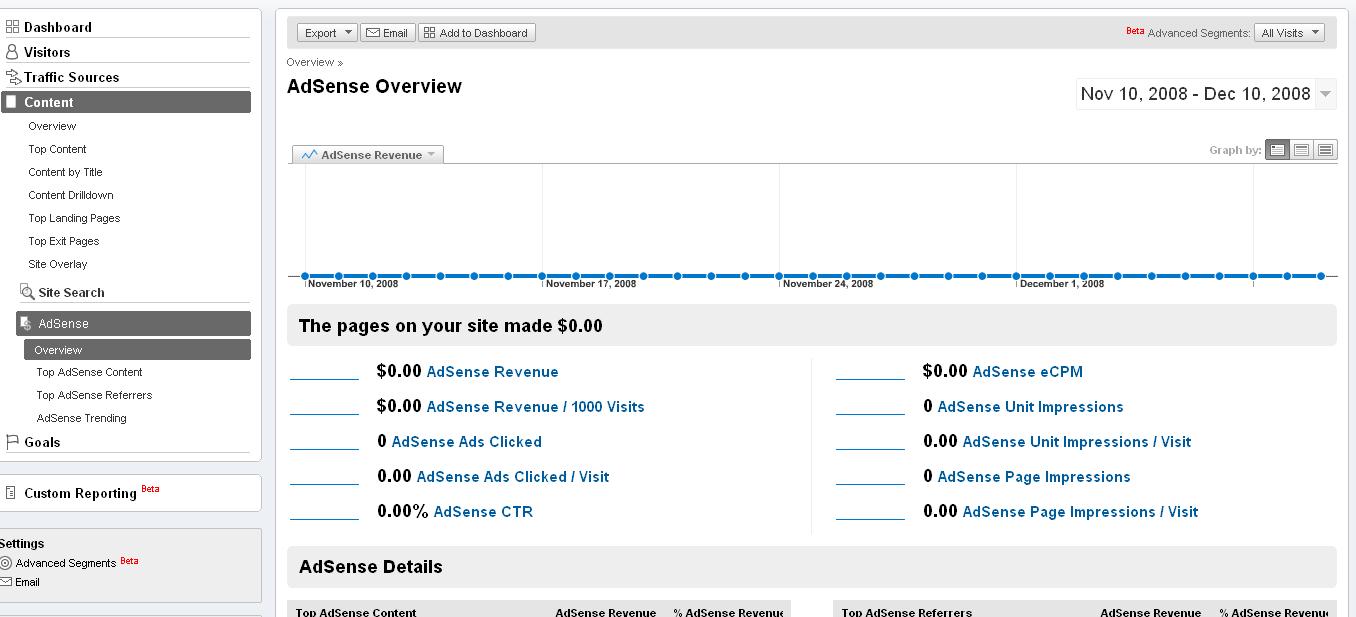Open the Goals section
Image resolution: width=1356 pixels, height=617 pixels.
point(42,442)
